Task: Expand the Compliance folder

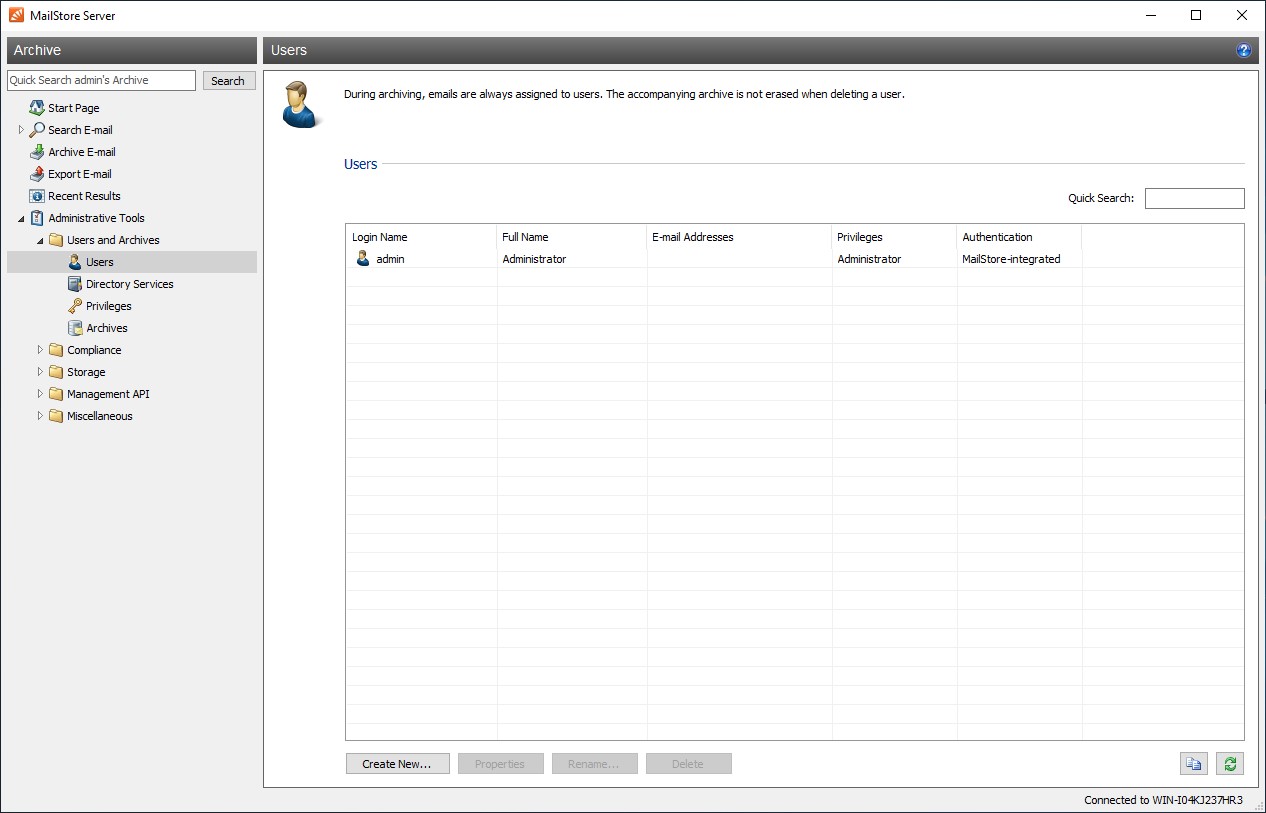Action: 40,350
